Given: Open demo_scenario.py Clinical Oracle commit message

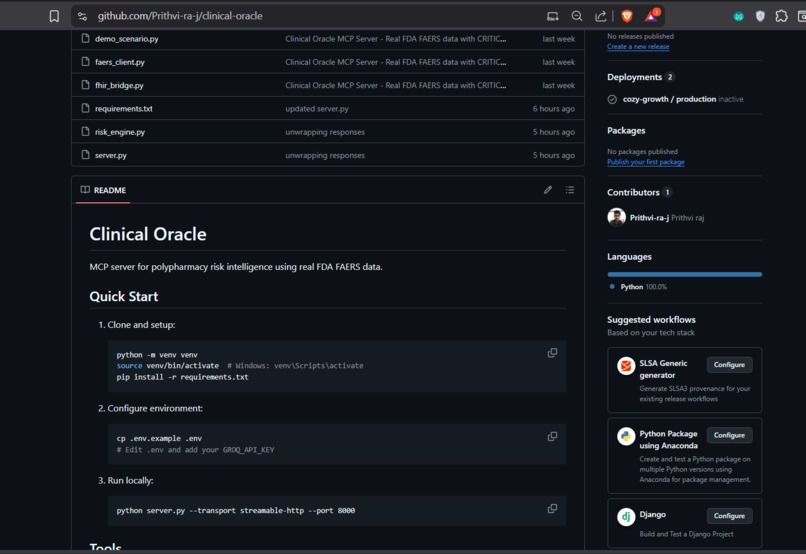Looking at the screenshot, I should [x=395, y=39].
